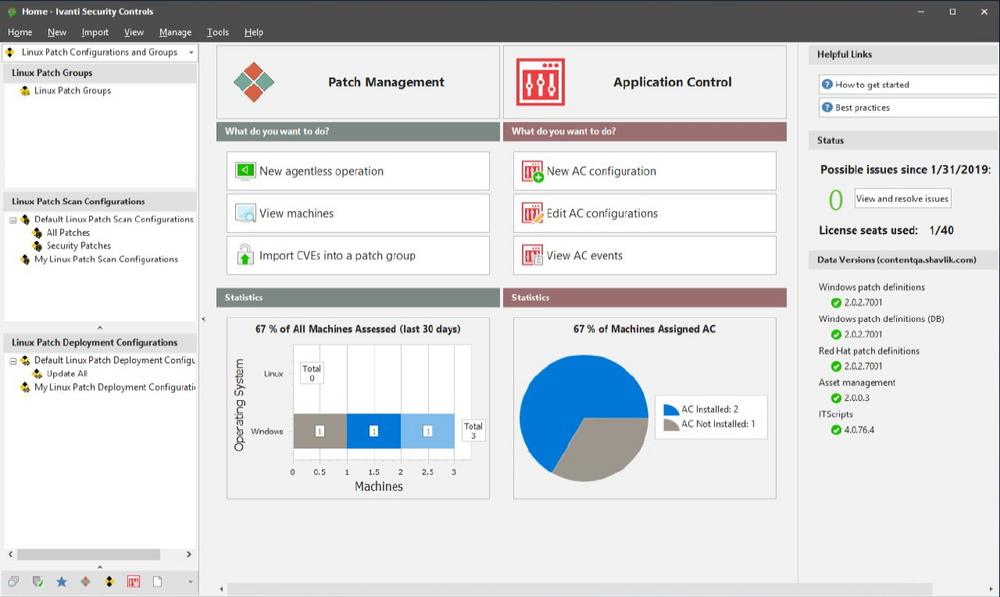Click the help icon beside How to get started
Viewport: 1000px width, 597px height.
(827, 84)
